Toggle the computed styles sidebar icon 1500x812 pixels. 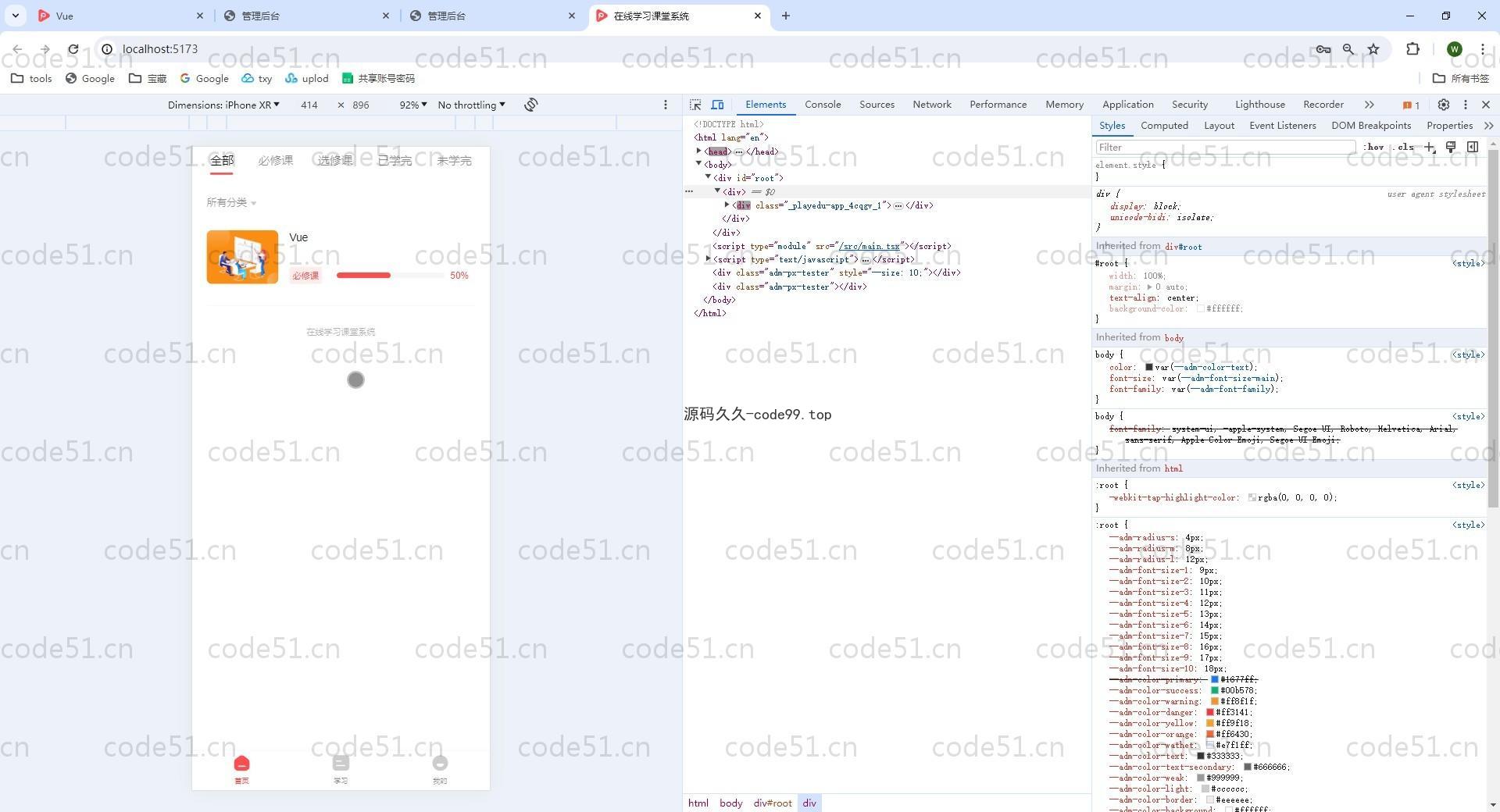[x=1473, y=147]
